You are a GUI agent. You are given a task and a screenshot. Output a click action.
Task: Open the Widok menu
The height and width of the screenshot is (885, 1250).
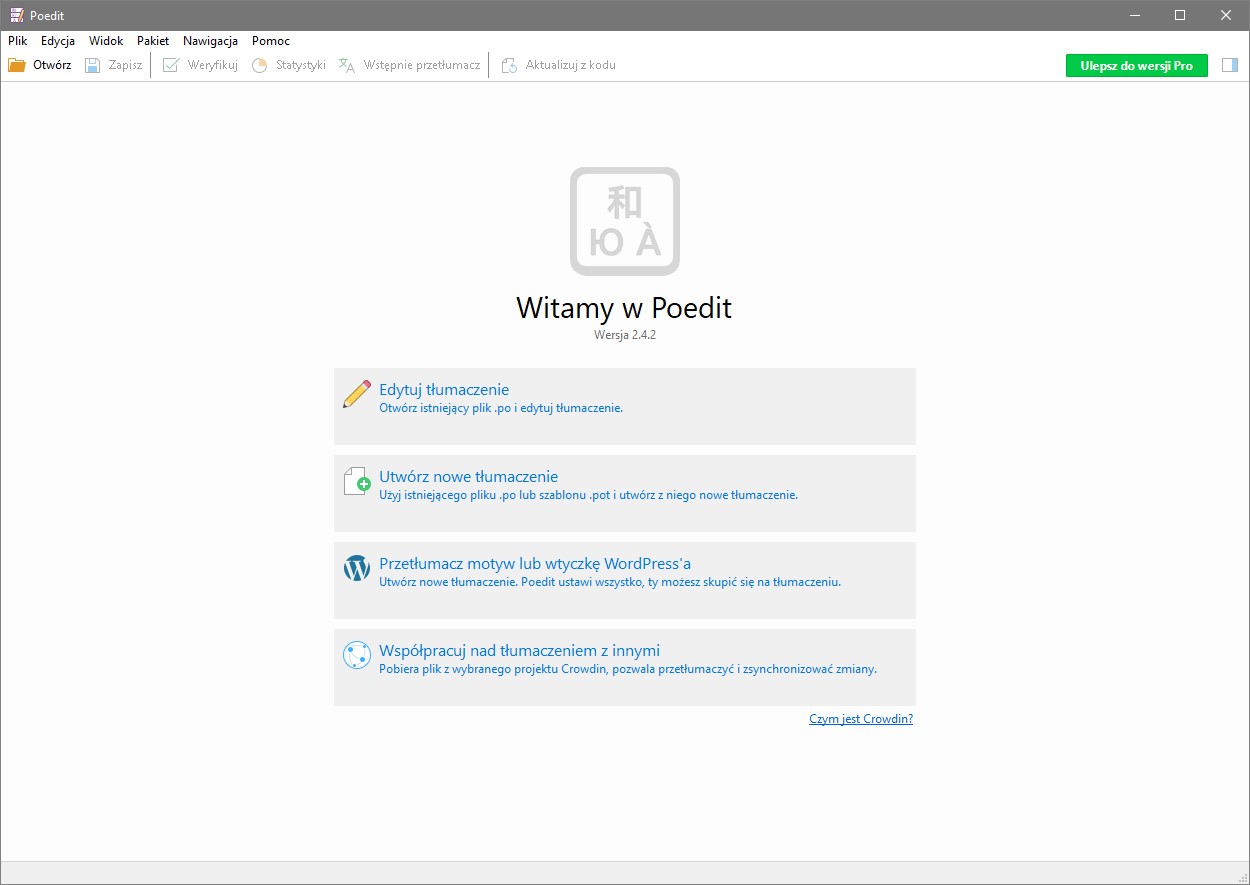point(106,41)
